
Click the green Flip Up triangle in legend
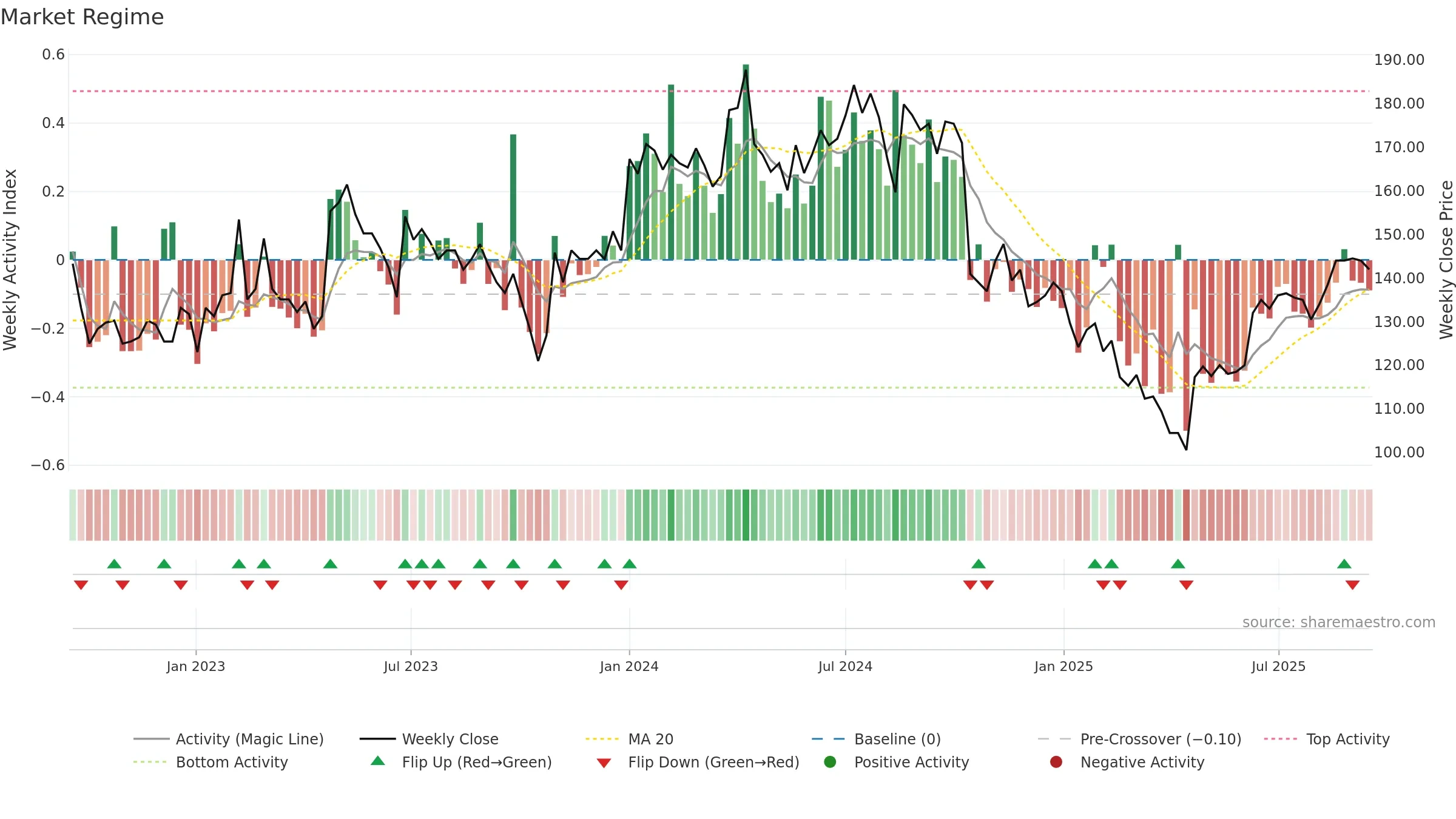pos(377,760)
